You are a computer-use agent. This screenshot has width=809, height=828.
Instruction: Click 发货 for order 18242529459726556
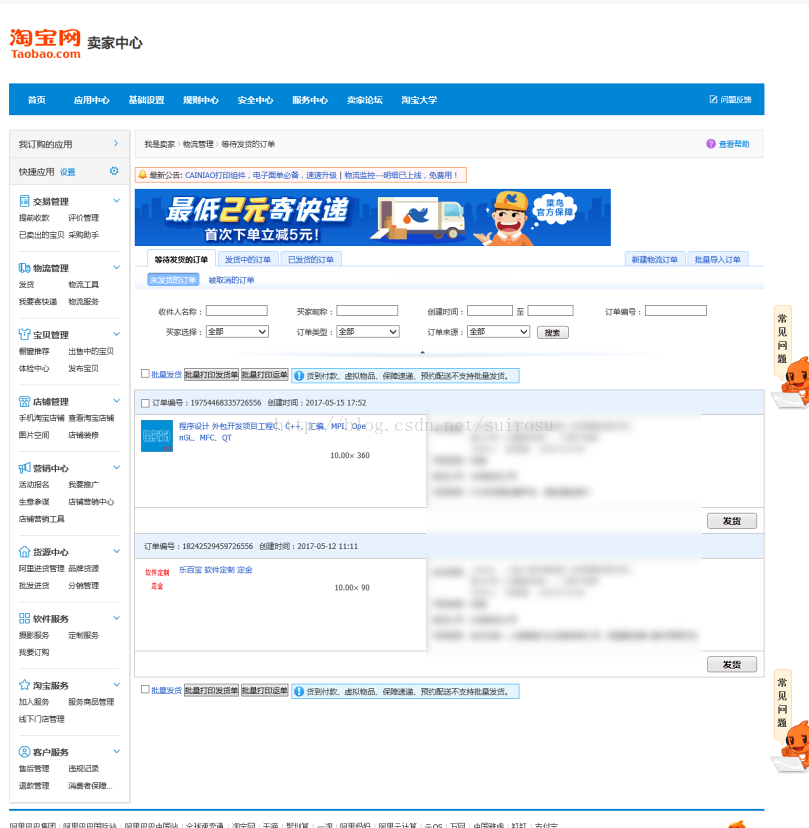pyautogui.click(x=732, y=664)
